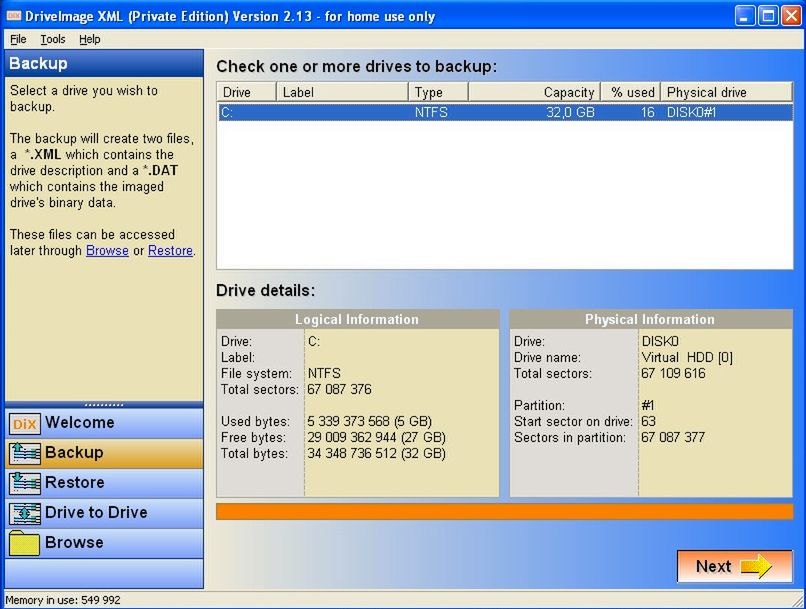Click the NTFS type cell

tap(431, 113)
